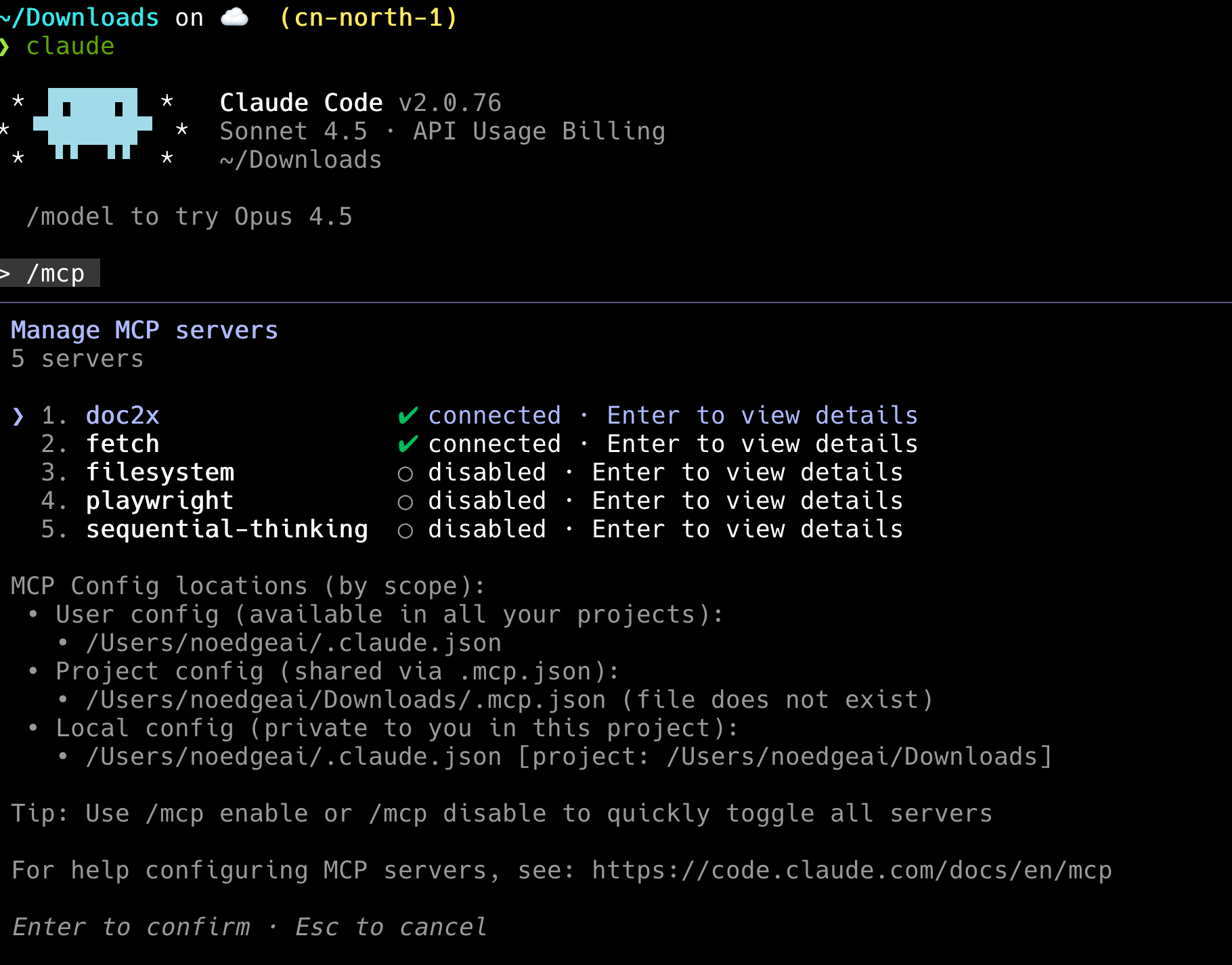Click the 'Sonnet 4.5' model name
1232x965 pixels.
pos(294,131)
